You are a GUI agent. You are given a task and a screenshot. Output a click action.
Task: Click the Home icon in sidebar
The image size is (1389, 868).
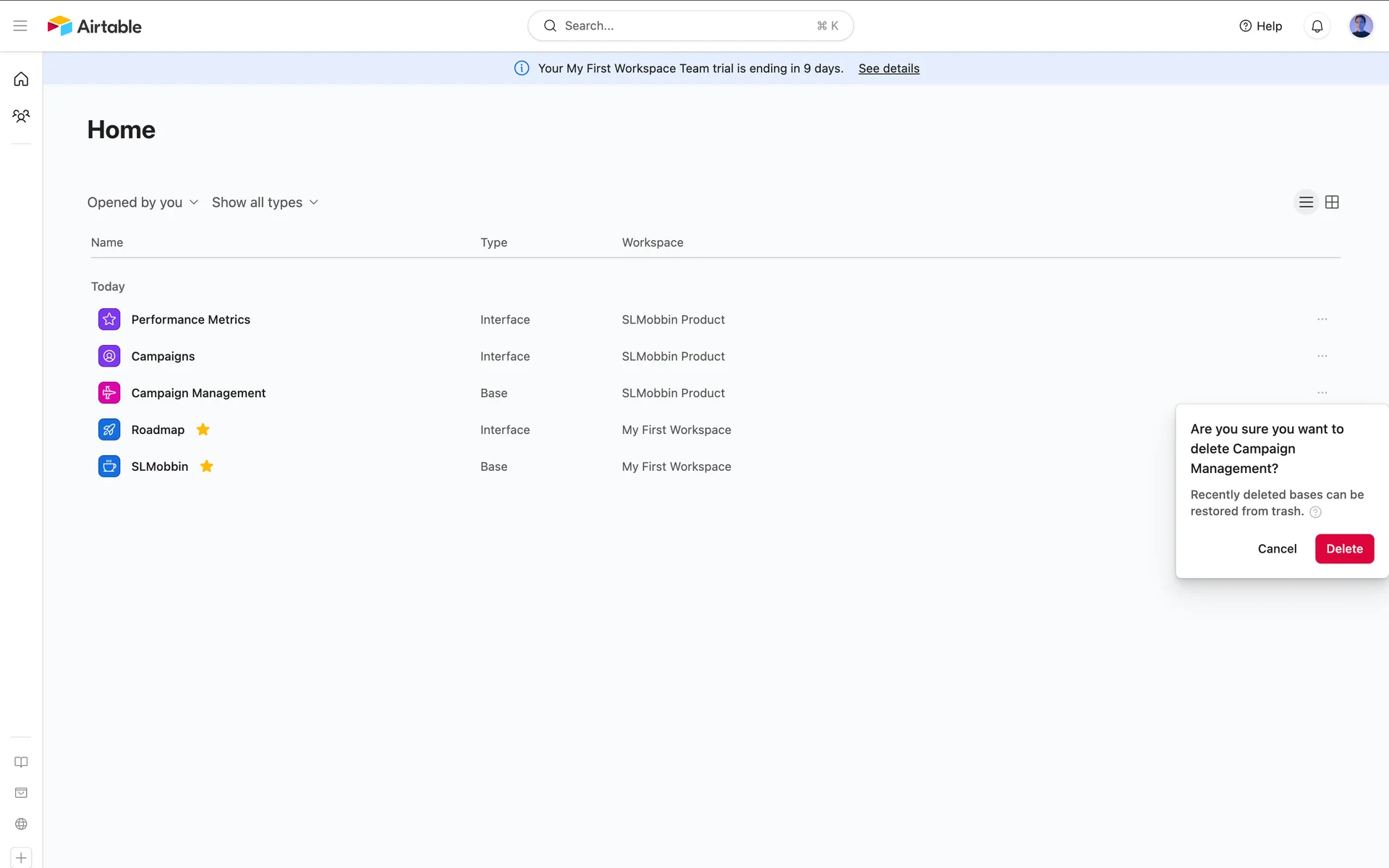coord(21,79)
